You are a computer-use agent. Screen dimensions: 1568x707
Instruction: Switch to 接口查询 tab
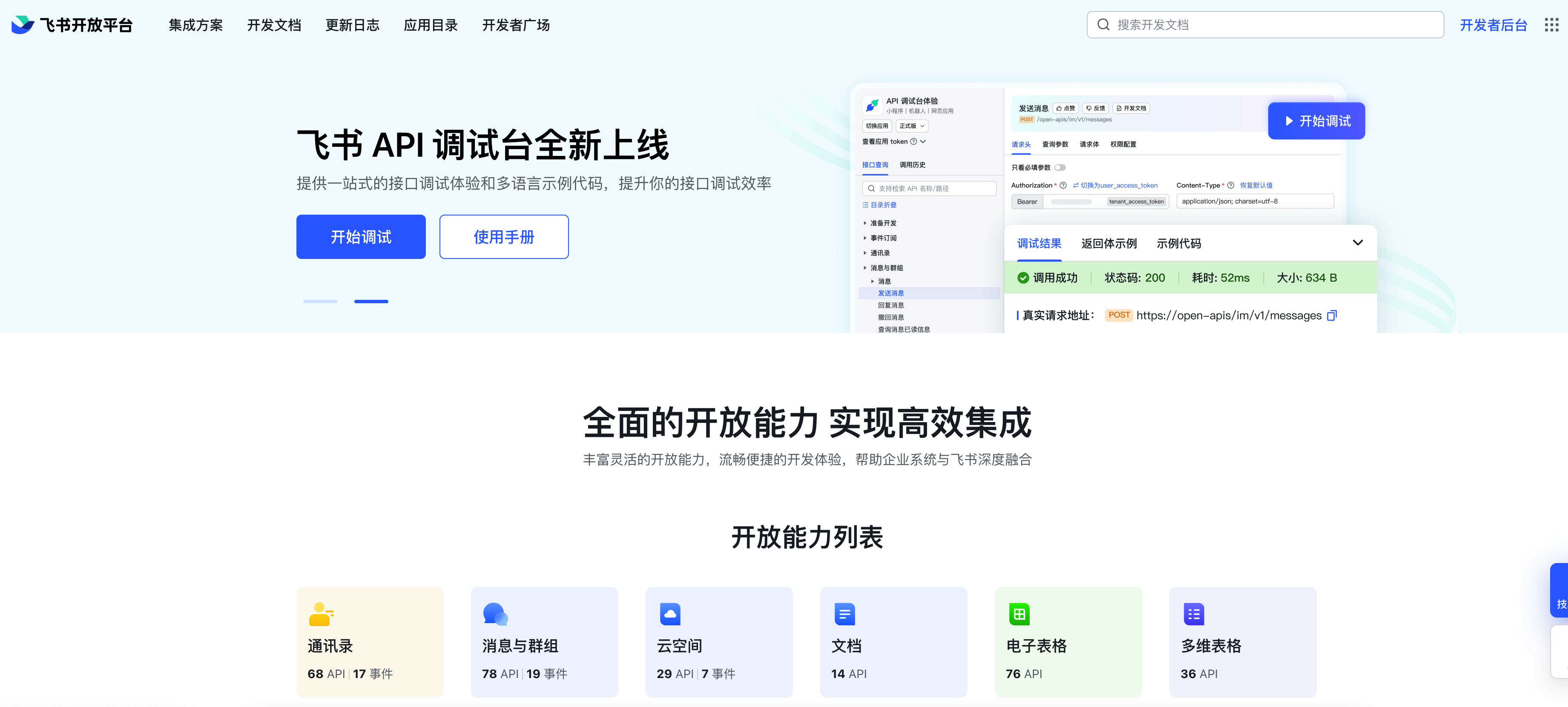875,165
